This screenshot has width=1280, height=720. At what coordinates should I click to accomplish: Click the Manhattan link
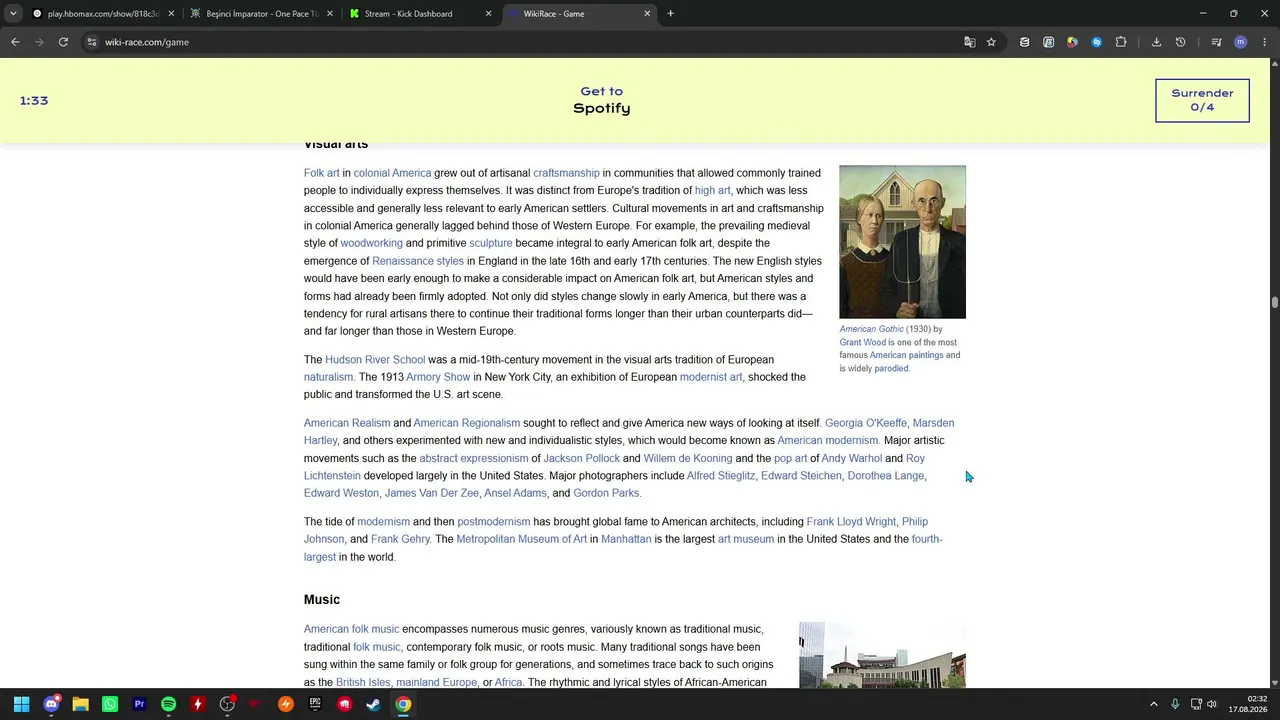(626, 539)
